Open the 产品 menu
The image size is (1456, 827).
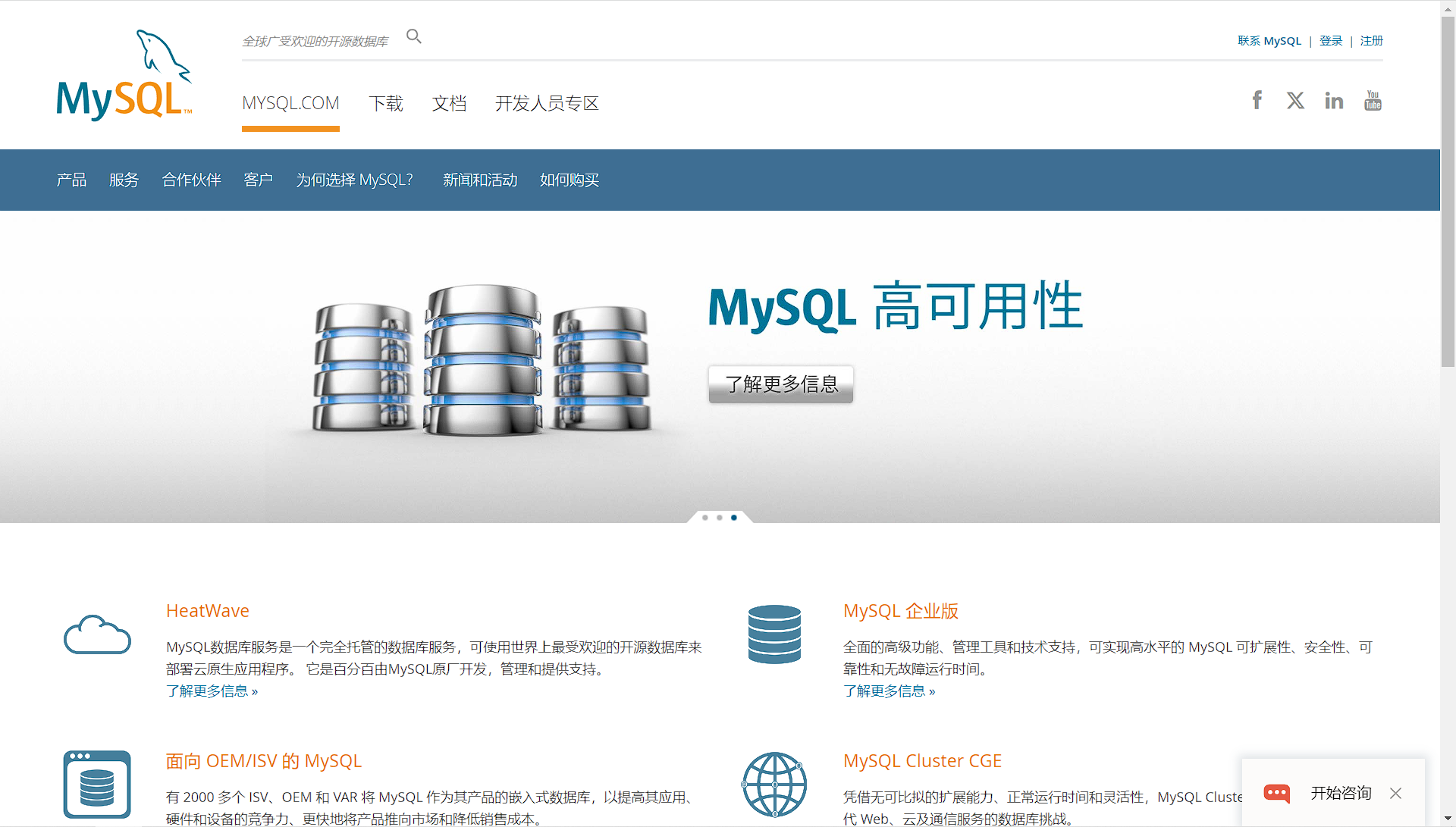pyautogui.click(x=71, y=180)
